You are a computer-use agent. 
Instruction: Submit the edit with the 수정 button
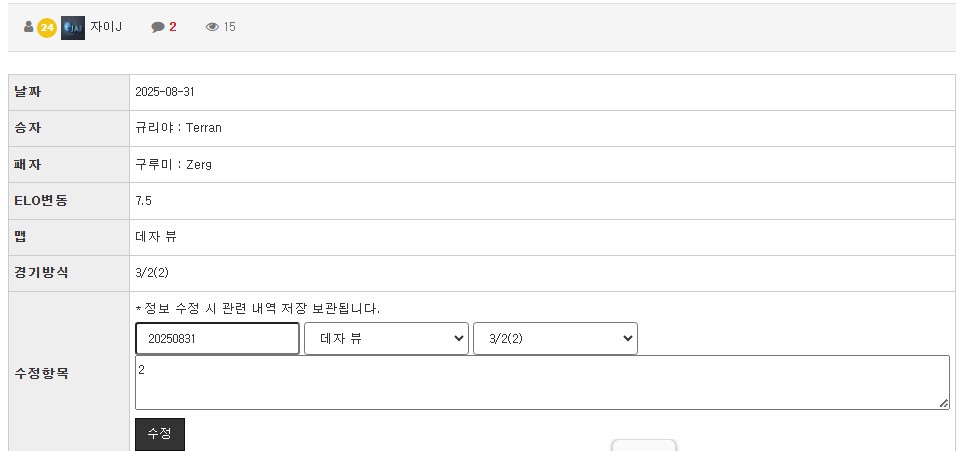click(160, 434)
